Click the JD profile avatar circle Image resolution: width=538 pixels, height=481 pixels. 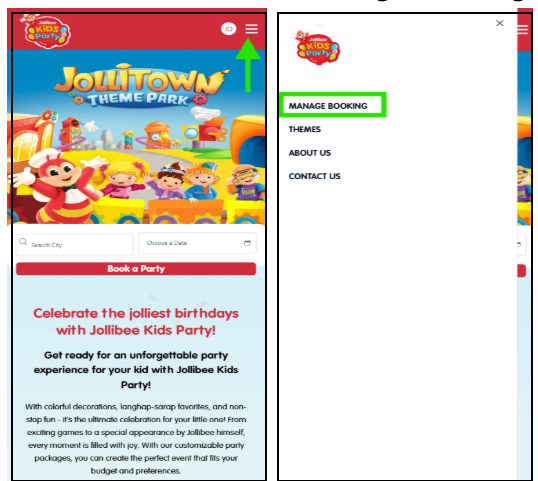click(229, 29)
